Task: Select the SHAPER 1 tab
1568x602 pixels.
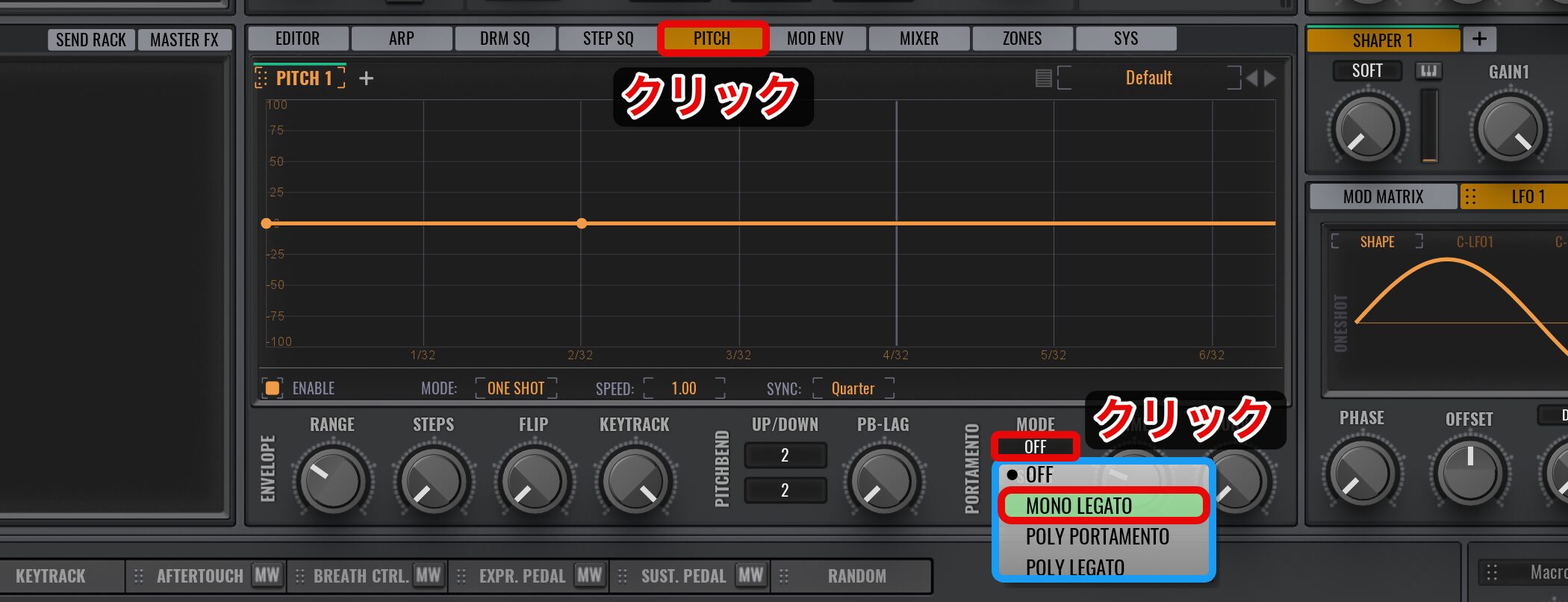Action: pyautogui.click(x=1383, y=40)
